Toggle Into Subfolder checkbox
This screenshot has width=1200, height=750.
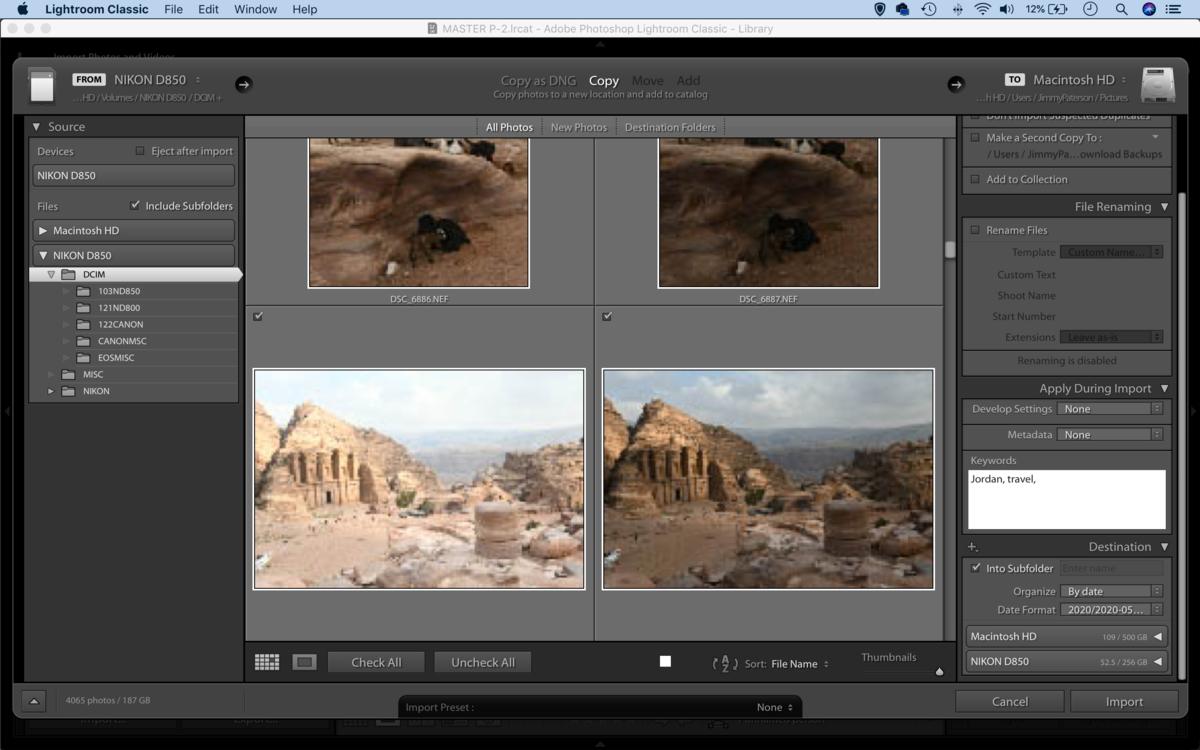(976, 568)
